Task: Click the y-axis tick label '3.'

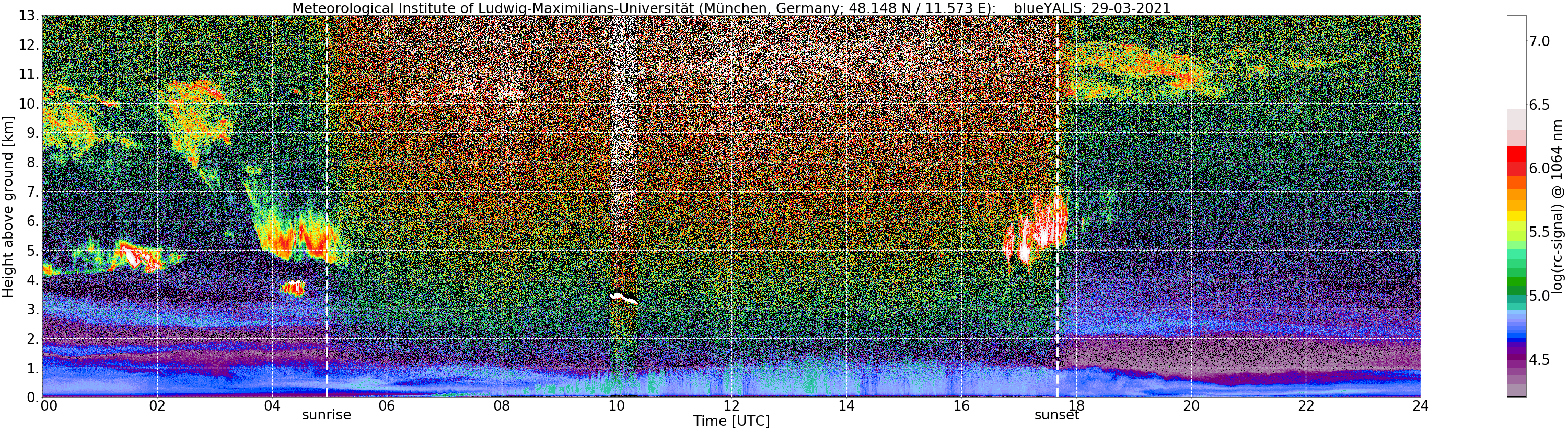Action: 33,309
